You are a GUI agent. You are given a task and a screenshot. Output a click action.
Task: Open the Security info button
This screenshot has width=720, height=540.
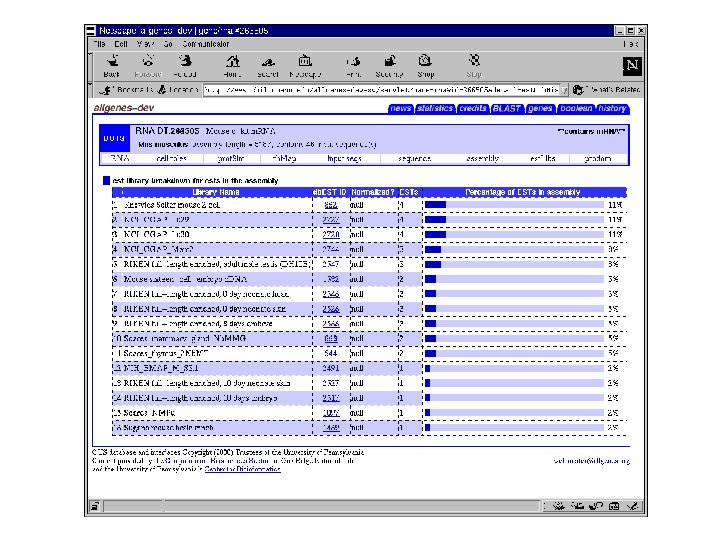[389, 66]
